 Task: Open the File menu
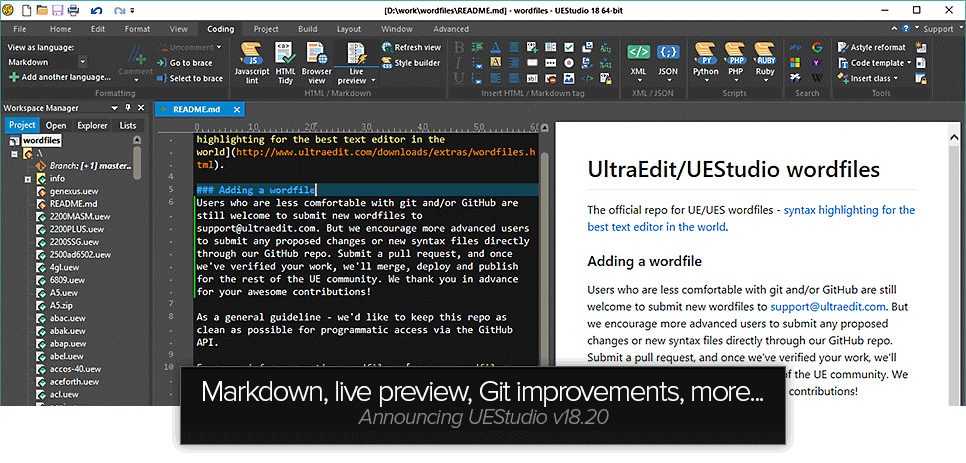click(x=20, y=29)
